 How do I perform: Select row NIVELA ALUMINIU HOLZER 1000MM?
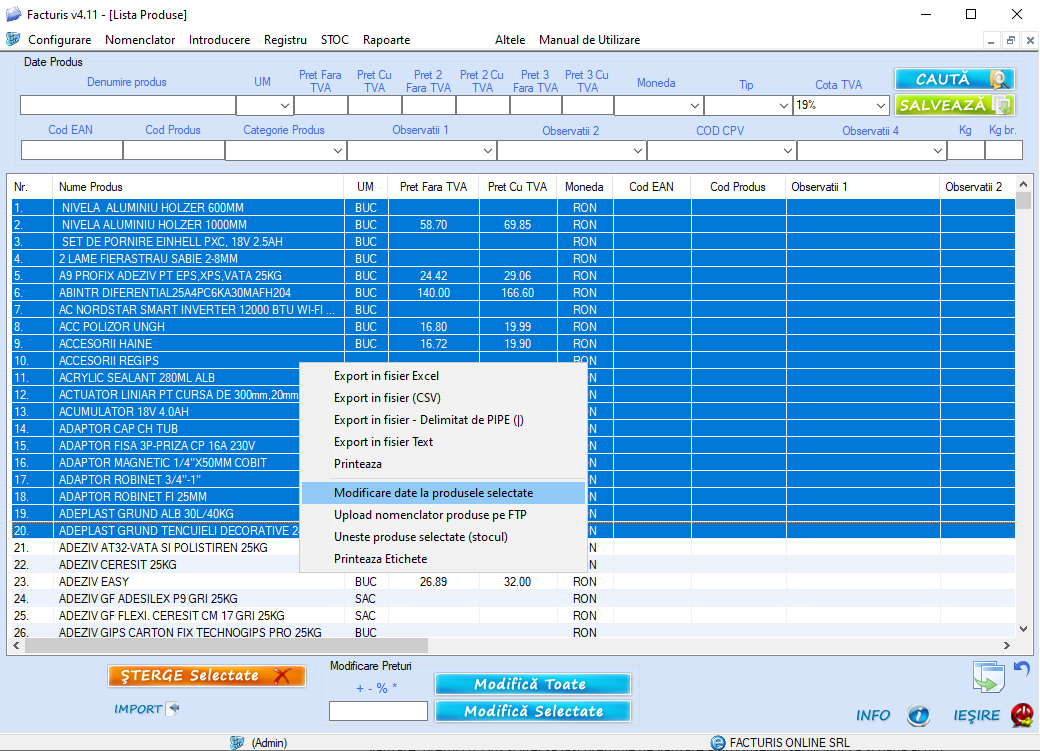coord(513,225)
